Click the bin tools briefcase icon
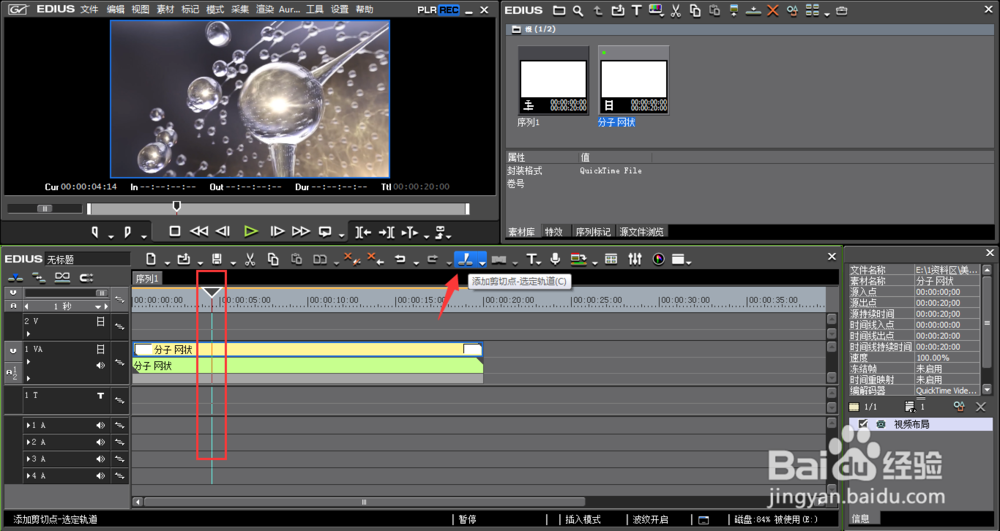This screenshot has height=531, width=1000. coord(842,11)
